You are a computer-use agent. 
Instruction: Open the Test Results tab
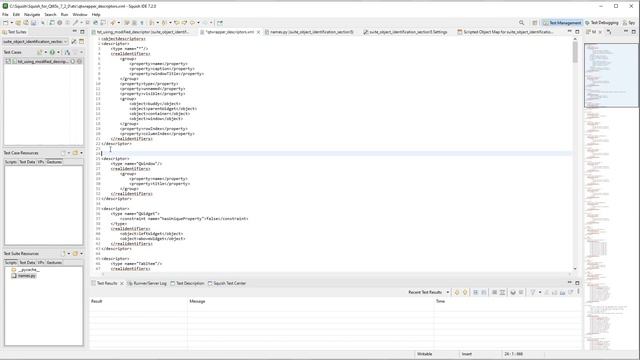(x=107, y=283)
